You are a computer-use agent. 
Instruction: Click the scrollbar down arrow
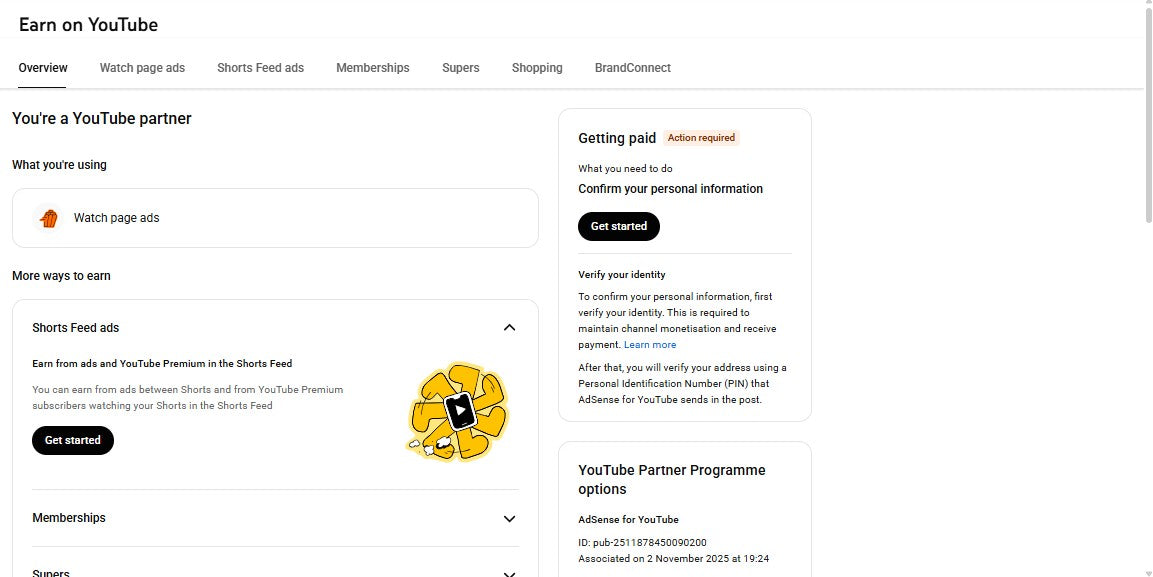[x=1146, y=572]
